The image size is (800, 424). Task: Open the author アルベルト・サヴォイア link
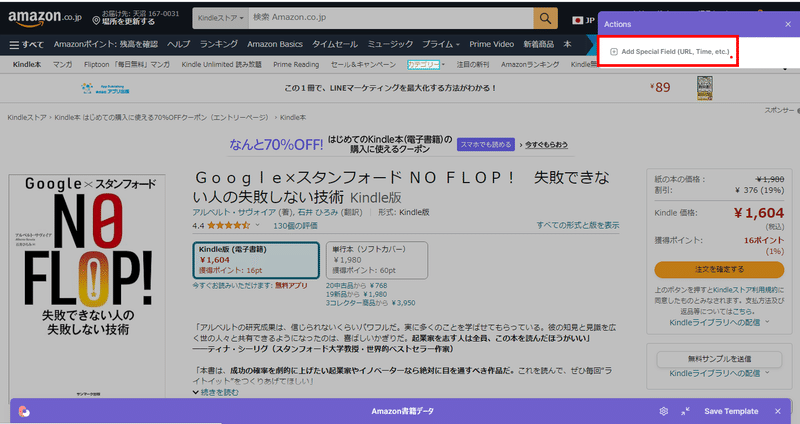(234, 212)
